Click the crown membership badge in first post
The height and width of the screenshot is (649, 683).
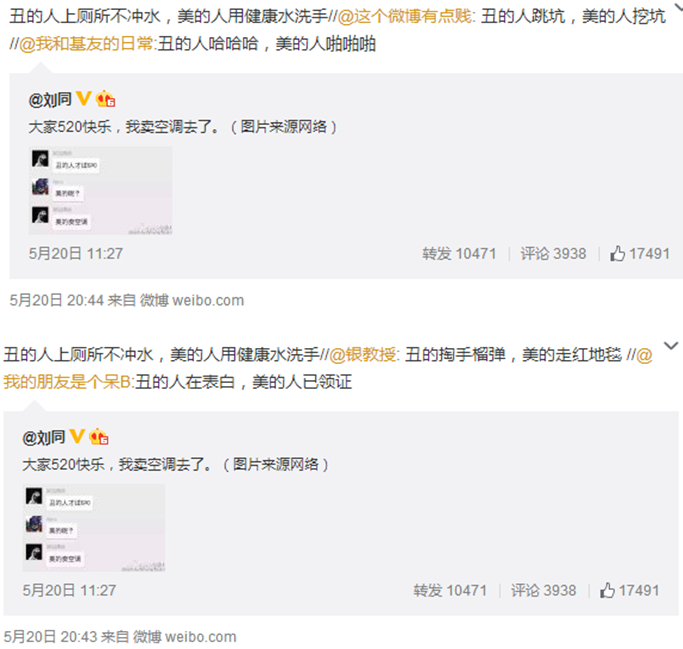pyautogui.click(x=105, y=99)
